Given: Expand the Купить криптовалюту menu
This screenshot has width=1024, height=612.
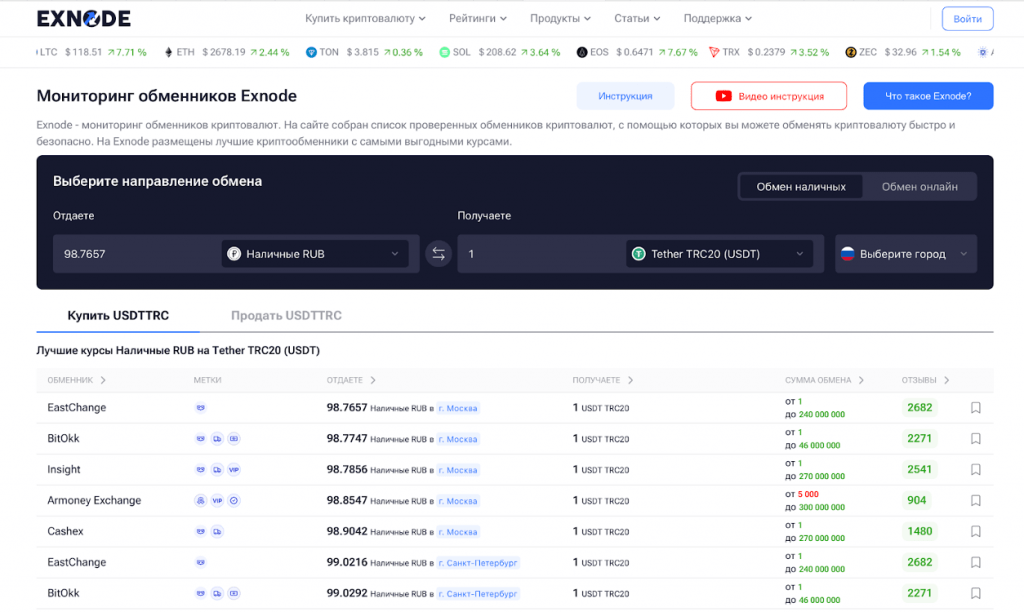Looking at the screenshot, I should point(365,18).
